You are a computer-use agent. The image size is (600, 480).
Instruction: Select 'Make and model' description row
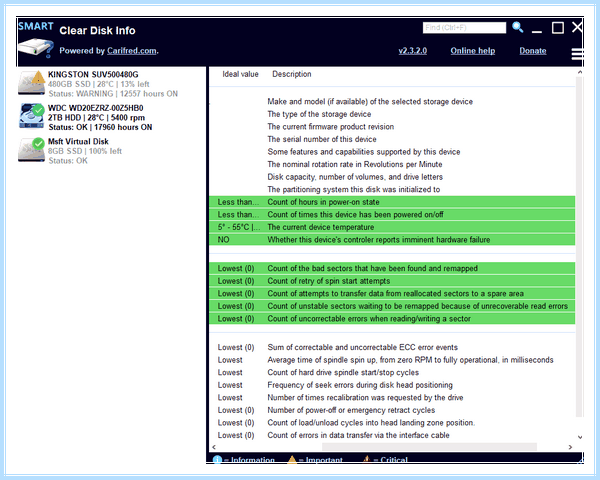[392, 102]
